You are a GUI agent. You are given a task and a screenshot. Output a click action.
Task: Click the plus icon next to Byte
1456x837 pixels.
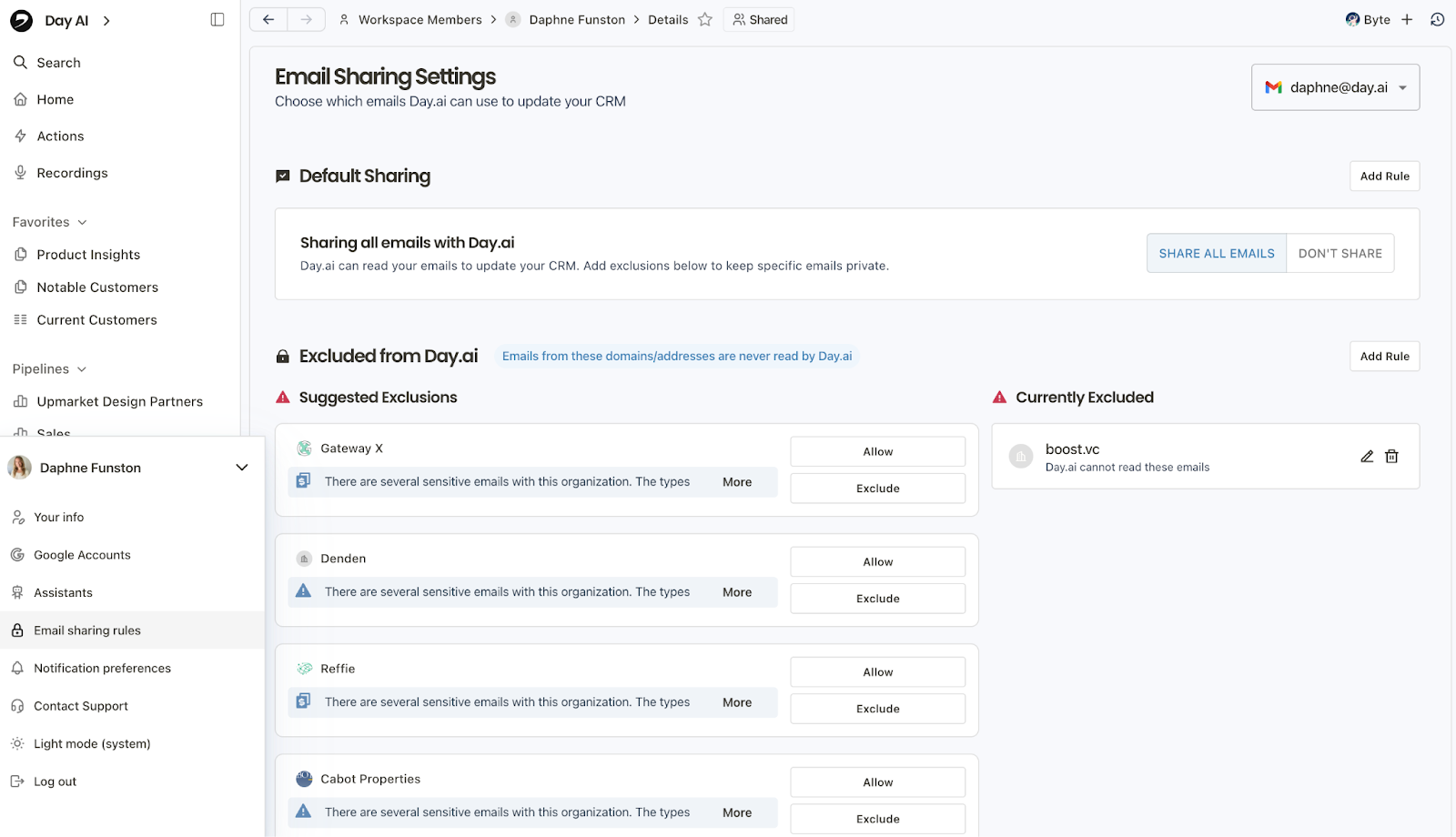coord(1407,19)
